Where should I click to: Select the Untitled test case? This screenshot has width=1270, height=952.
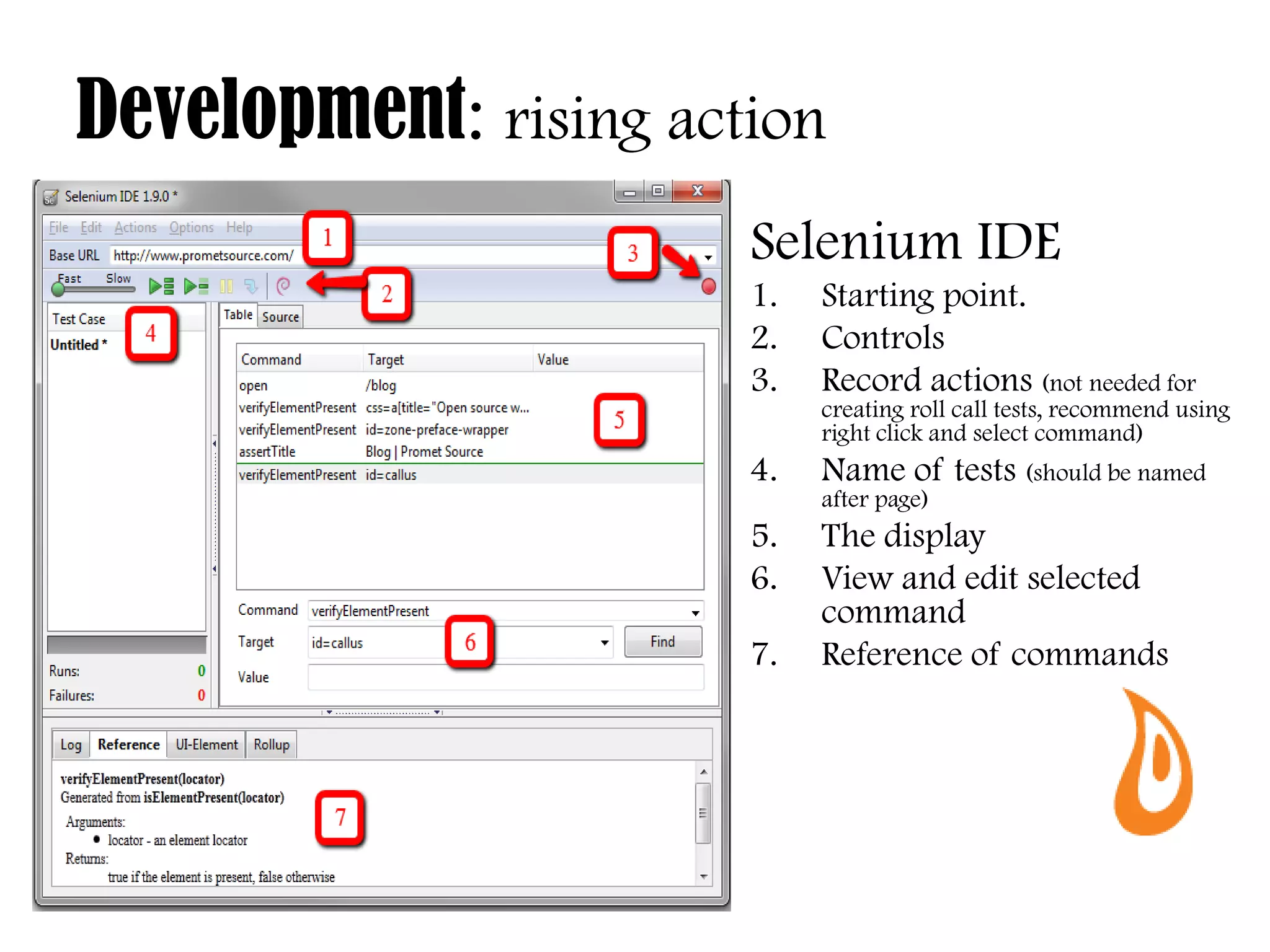tap(126, 345)
